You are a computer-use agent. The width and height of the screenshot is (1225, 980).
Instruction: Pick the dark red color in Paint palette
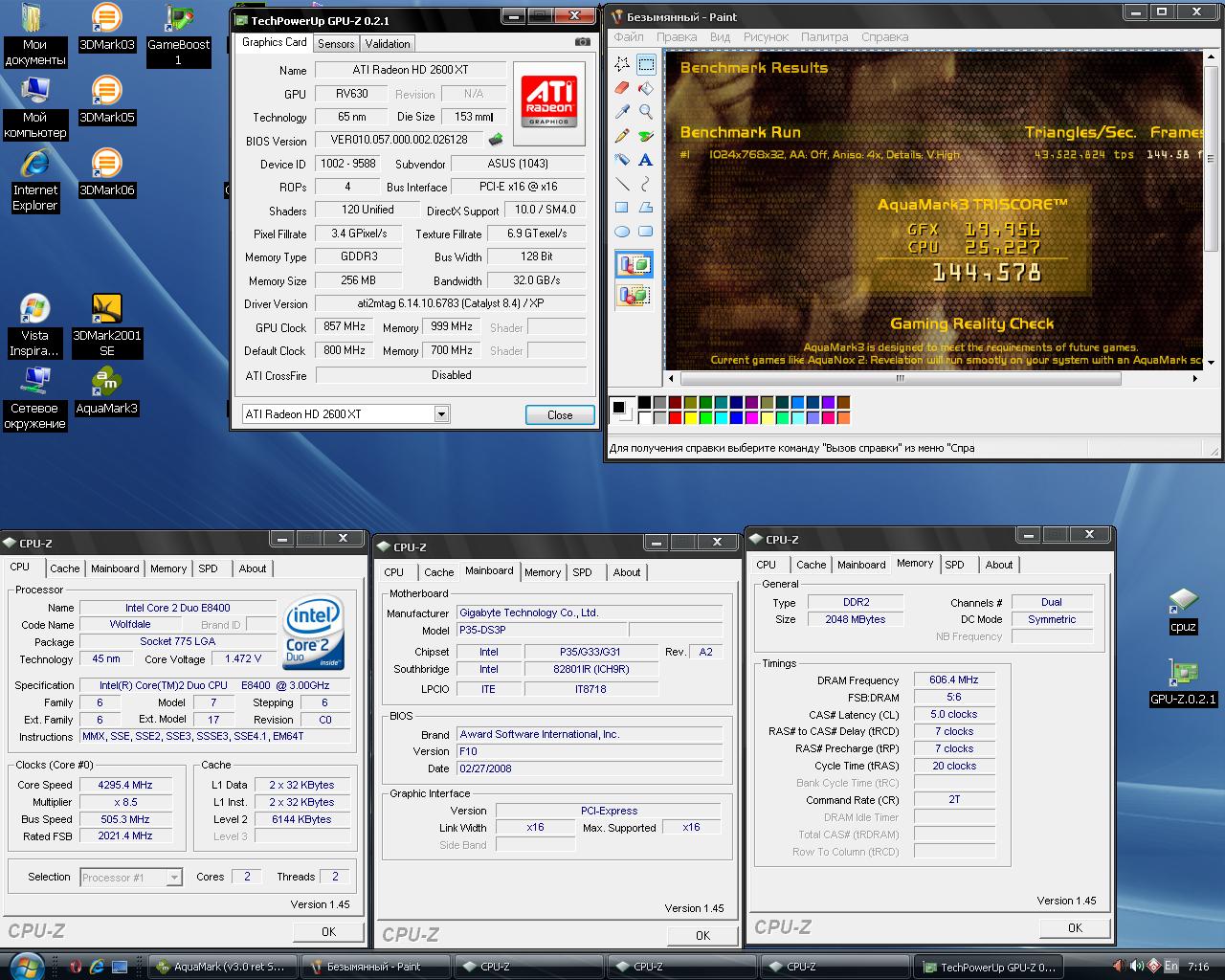(x=675, y=403)
